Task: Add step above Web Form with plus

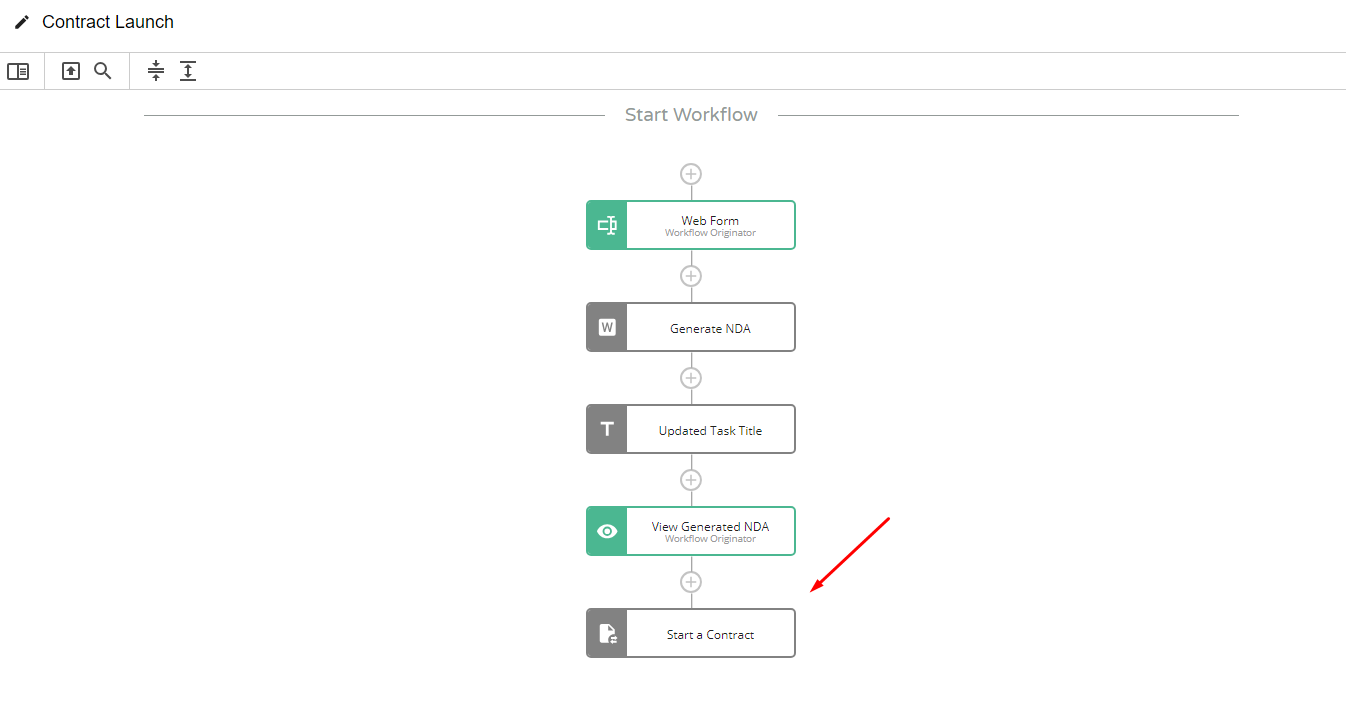Action: [691, 174]
